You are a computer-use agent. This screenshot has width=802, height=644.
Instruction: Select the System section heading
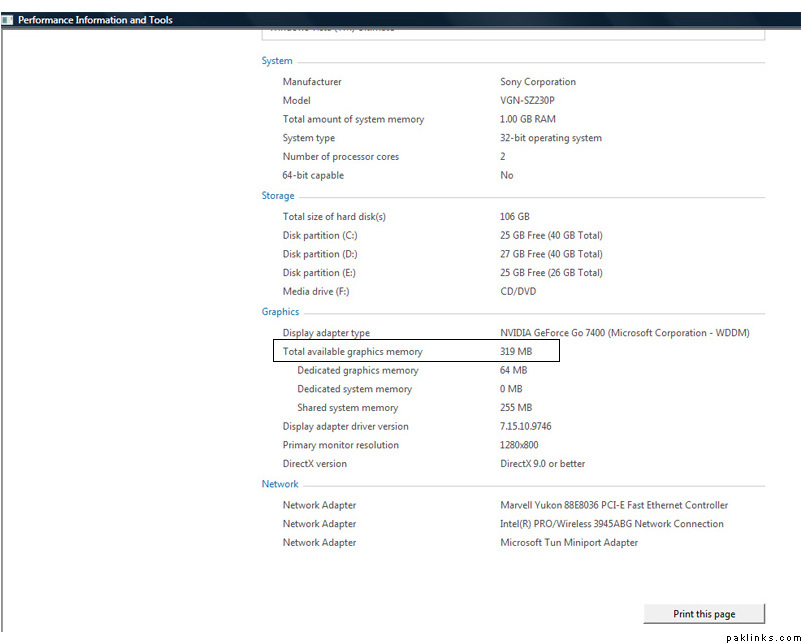click(277, 61)
